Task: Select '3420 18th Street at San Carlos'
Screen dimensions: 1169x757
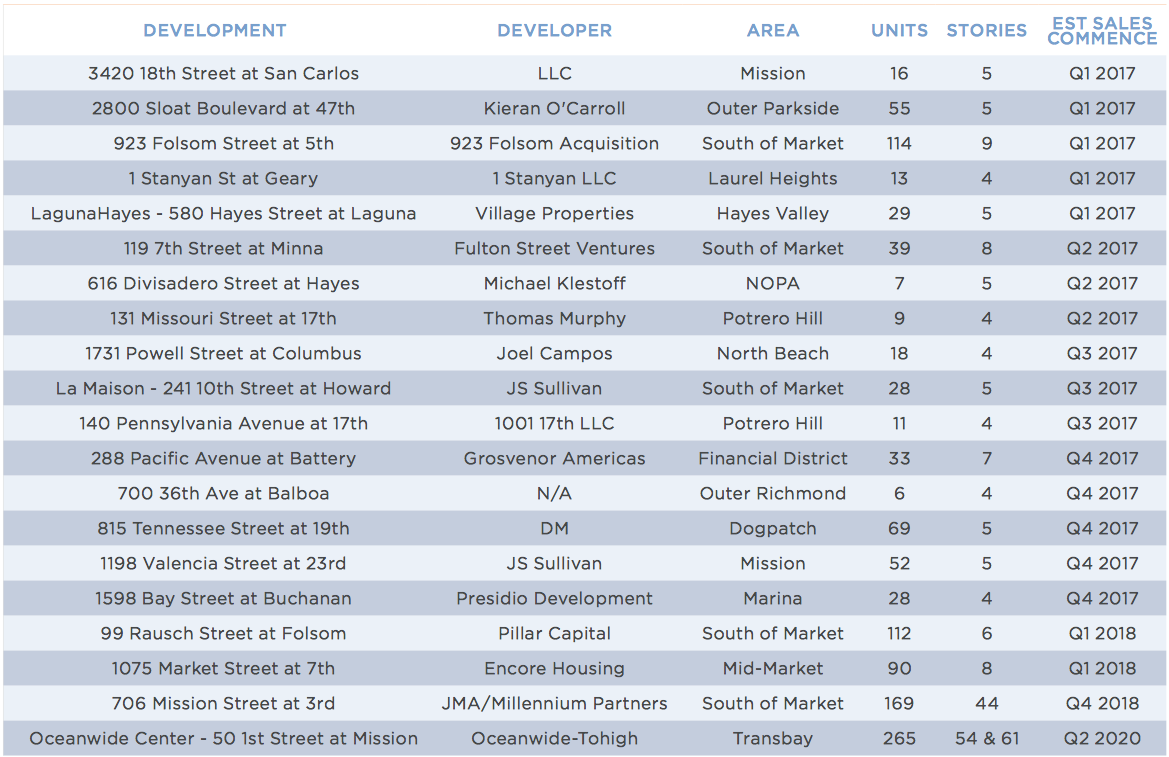Action: (x=223, y=73)
